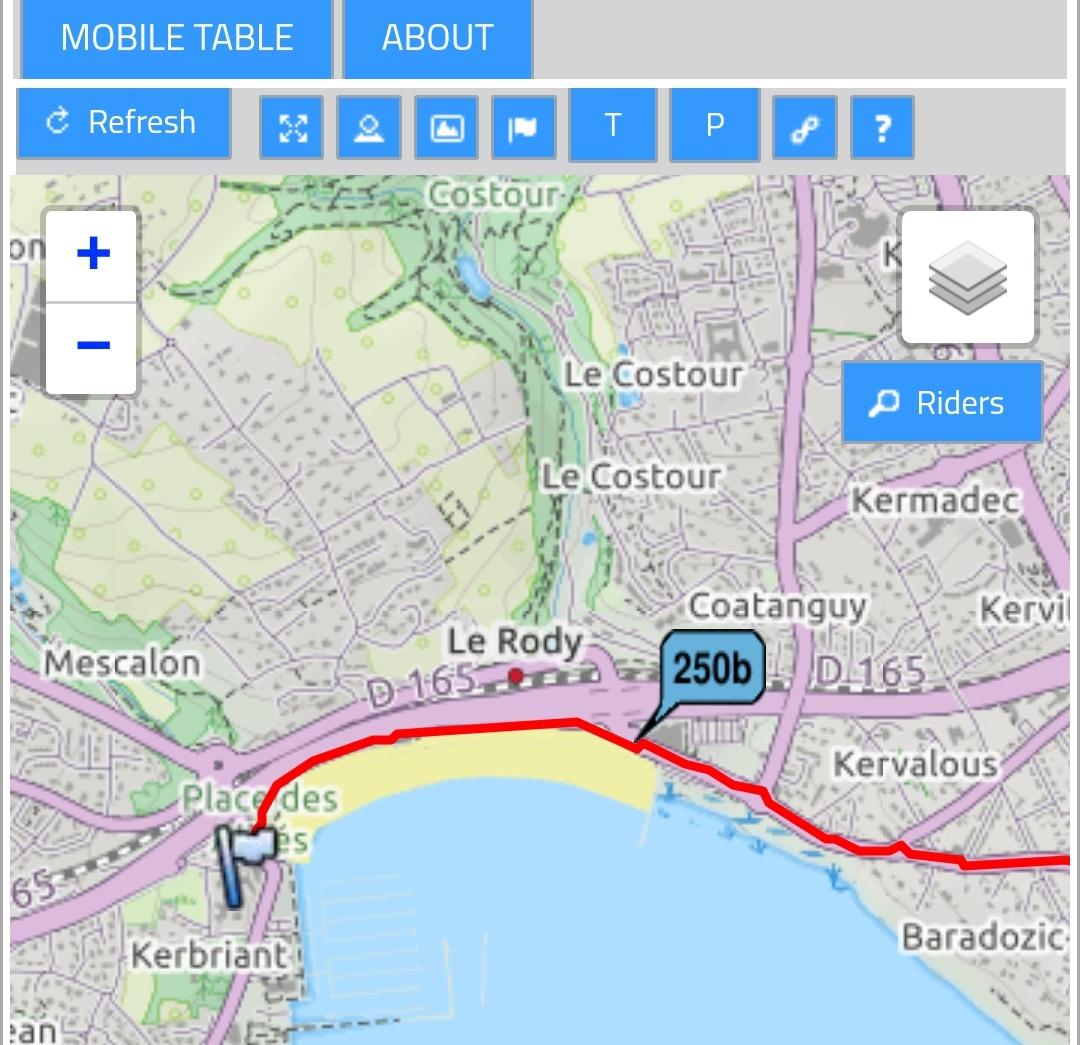The image size is (1080, 1045).
Task: Click the locate-me position marker icon
Action: pyautogui.click(x=368, y=127)
